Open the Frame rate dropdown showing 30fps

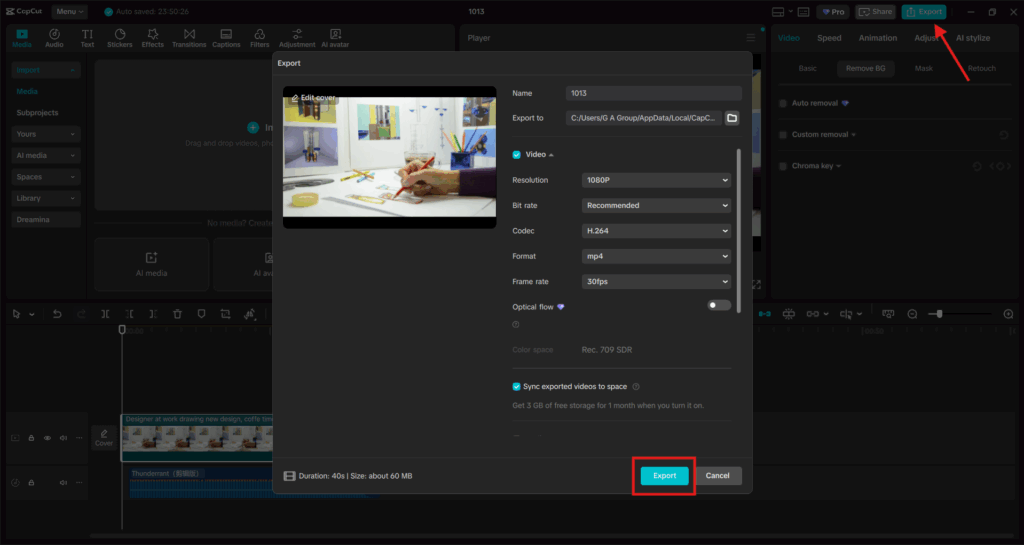(656, 282)
